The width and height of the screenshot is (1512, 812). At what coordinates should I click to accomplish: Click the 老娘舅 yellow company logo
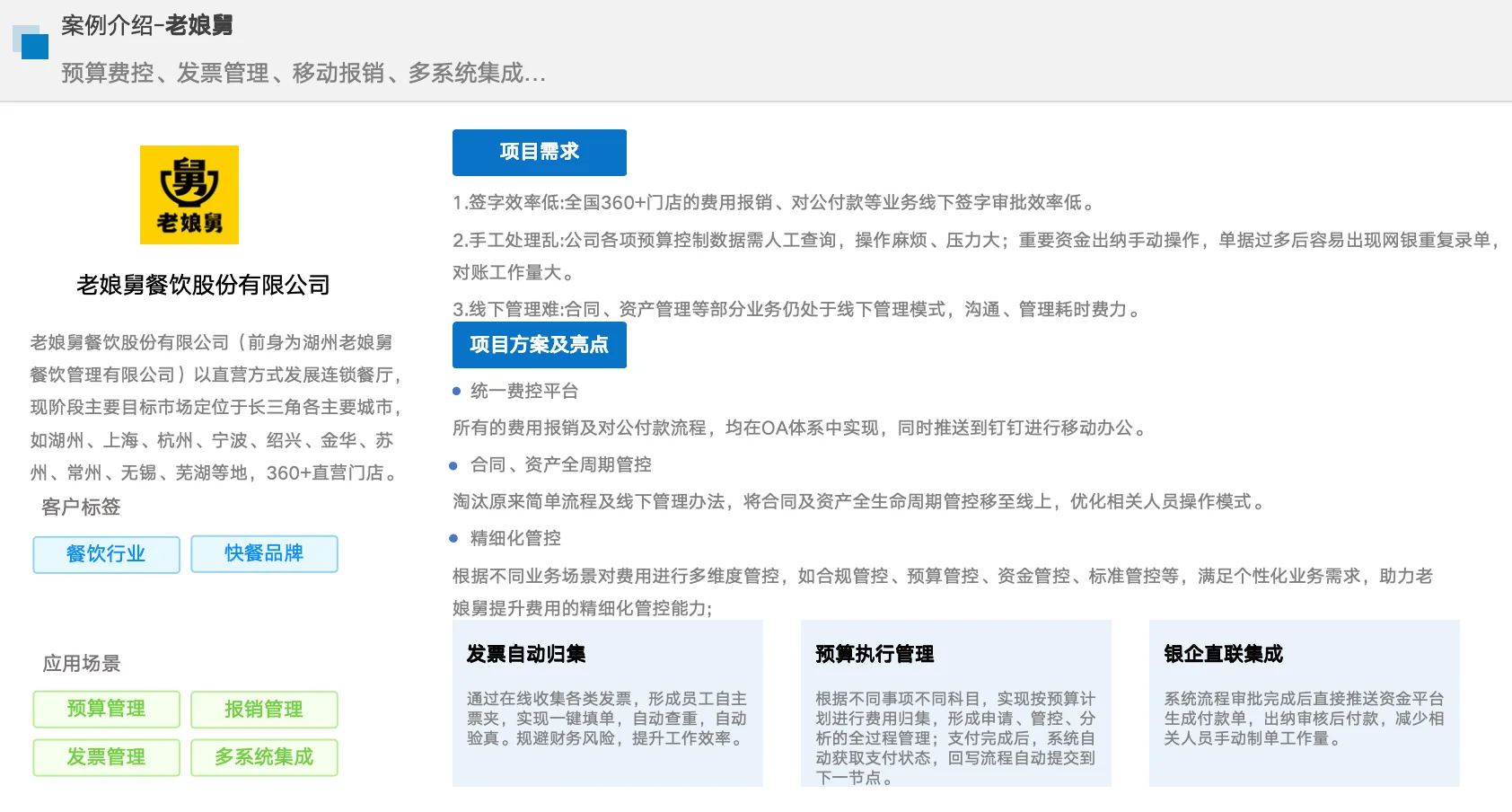189,195
